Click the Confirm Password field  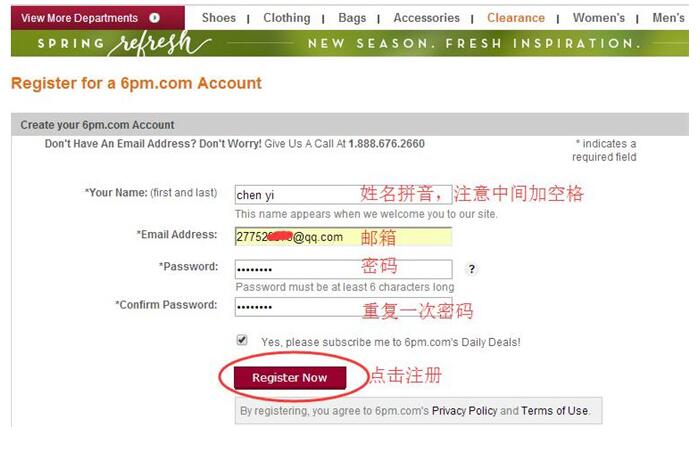click(343, 307)
